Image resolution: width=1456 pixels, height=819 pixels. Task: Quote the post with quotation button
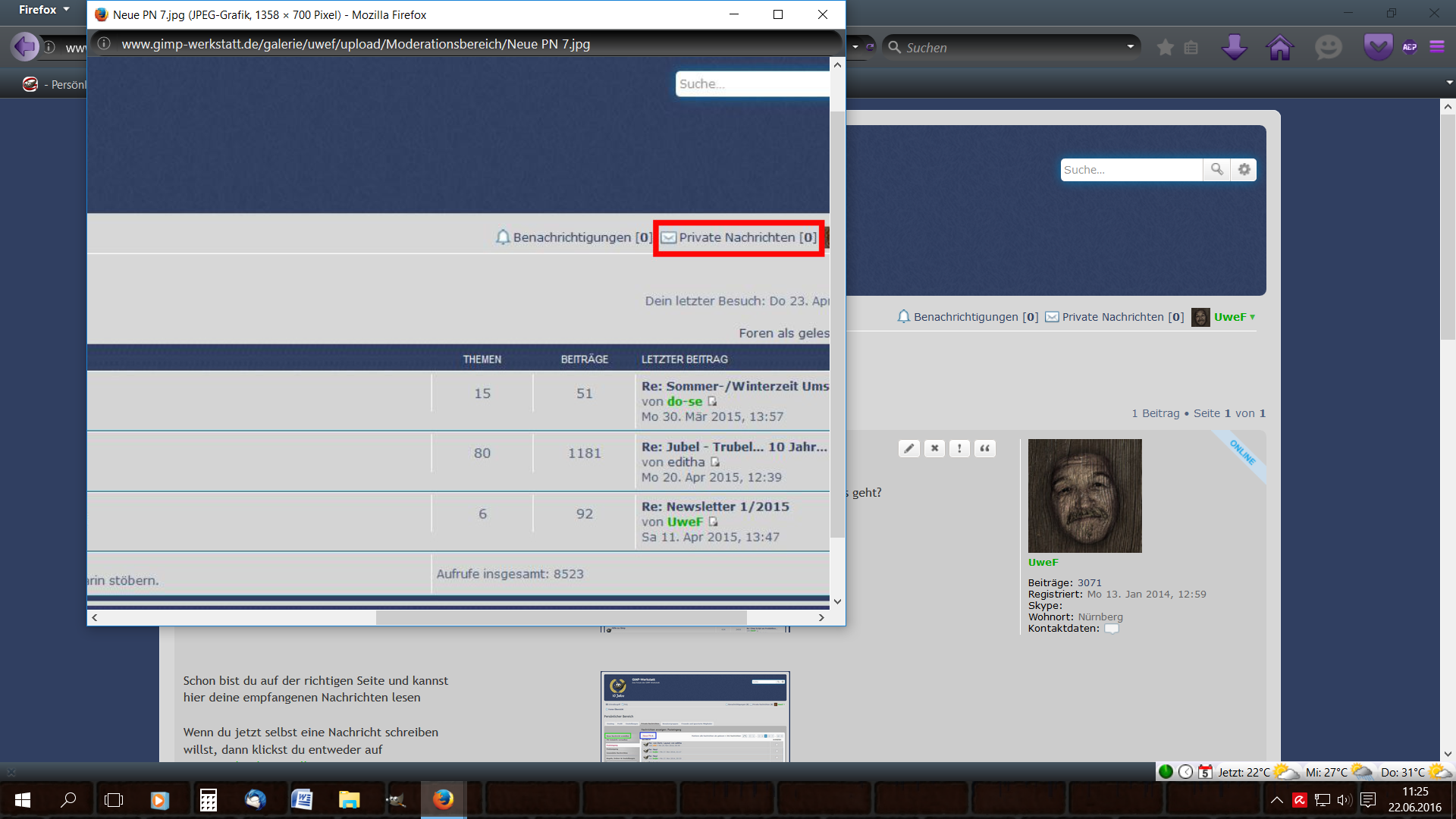pyautogui.click(x=984, y=448)
